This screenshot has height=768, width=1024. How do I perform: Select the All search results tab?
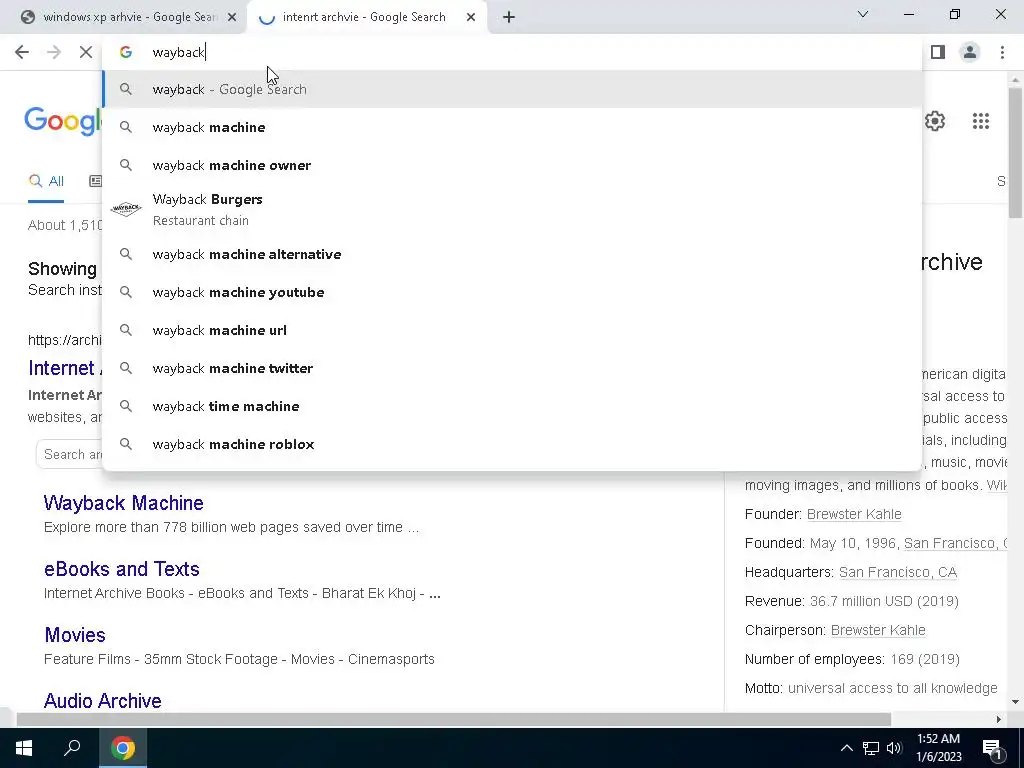tap(46, 181)
